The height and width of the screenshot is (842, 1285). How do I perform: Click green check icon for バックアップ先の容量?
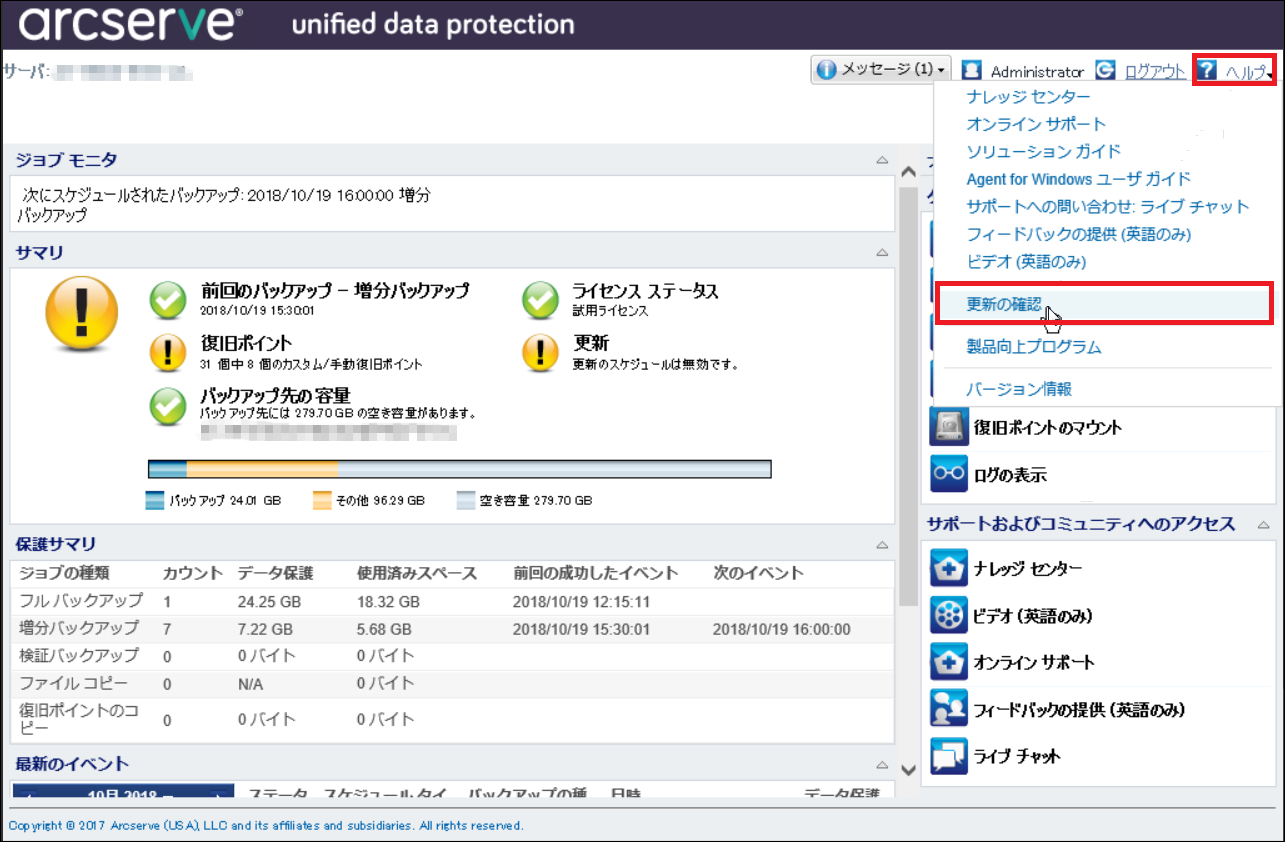point(169,405)
